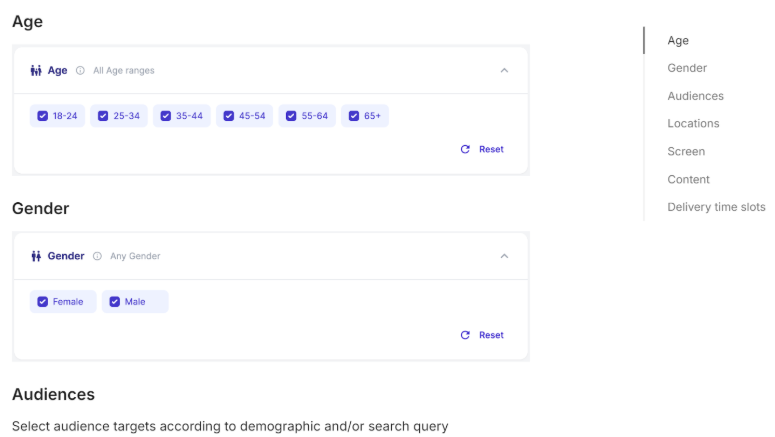Viewport: 775px width, 437px height.
Task: Click the bold Gender label in card header
Action: click(66, 256)
